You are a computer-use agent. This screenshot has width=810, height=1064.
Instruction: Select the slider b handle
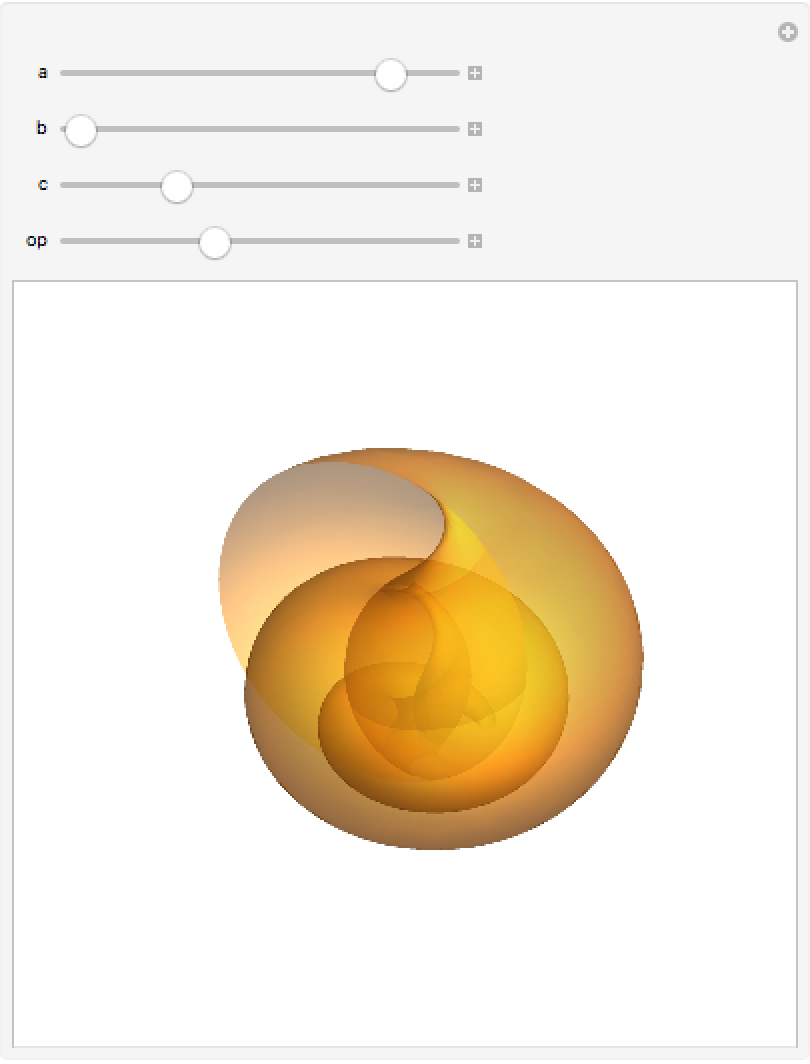pyautogui.click(x=81, y=130)
